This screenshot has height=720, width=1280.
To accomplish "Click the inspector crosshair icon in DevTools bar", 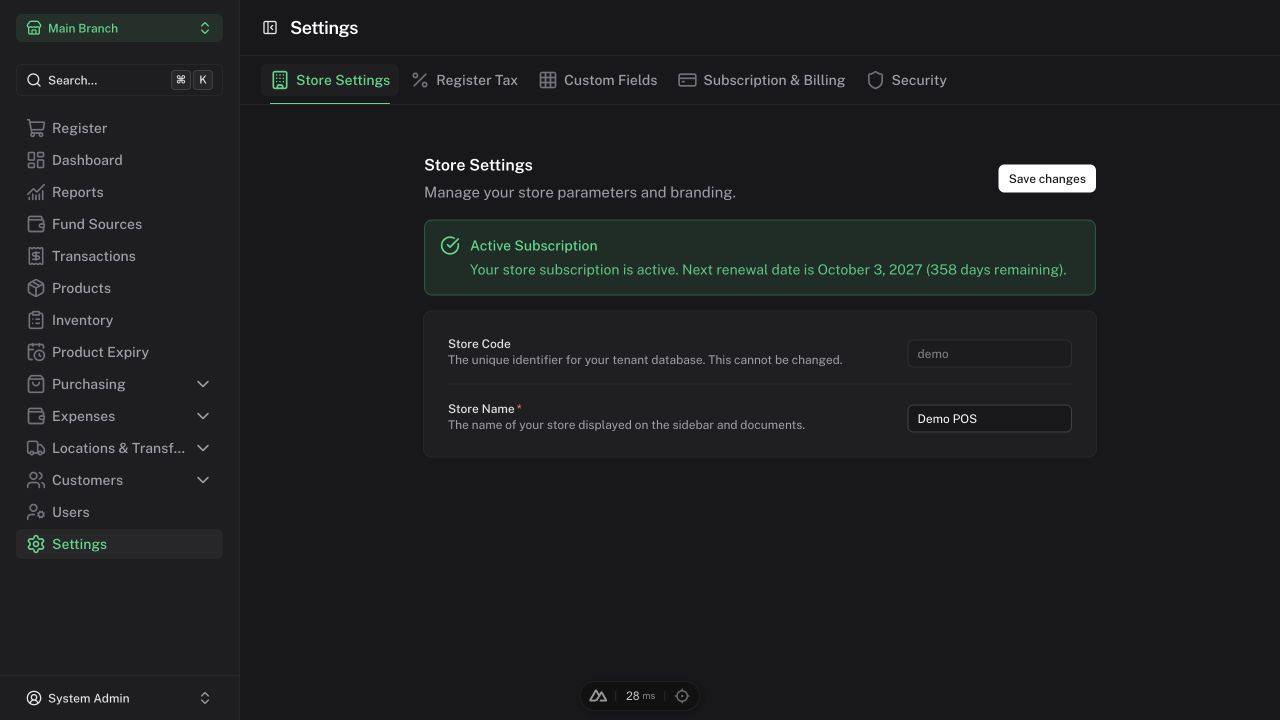I will pos(682,696).
